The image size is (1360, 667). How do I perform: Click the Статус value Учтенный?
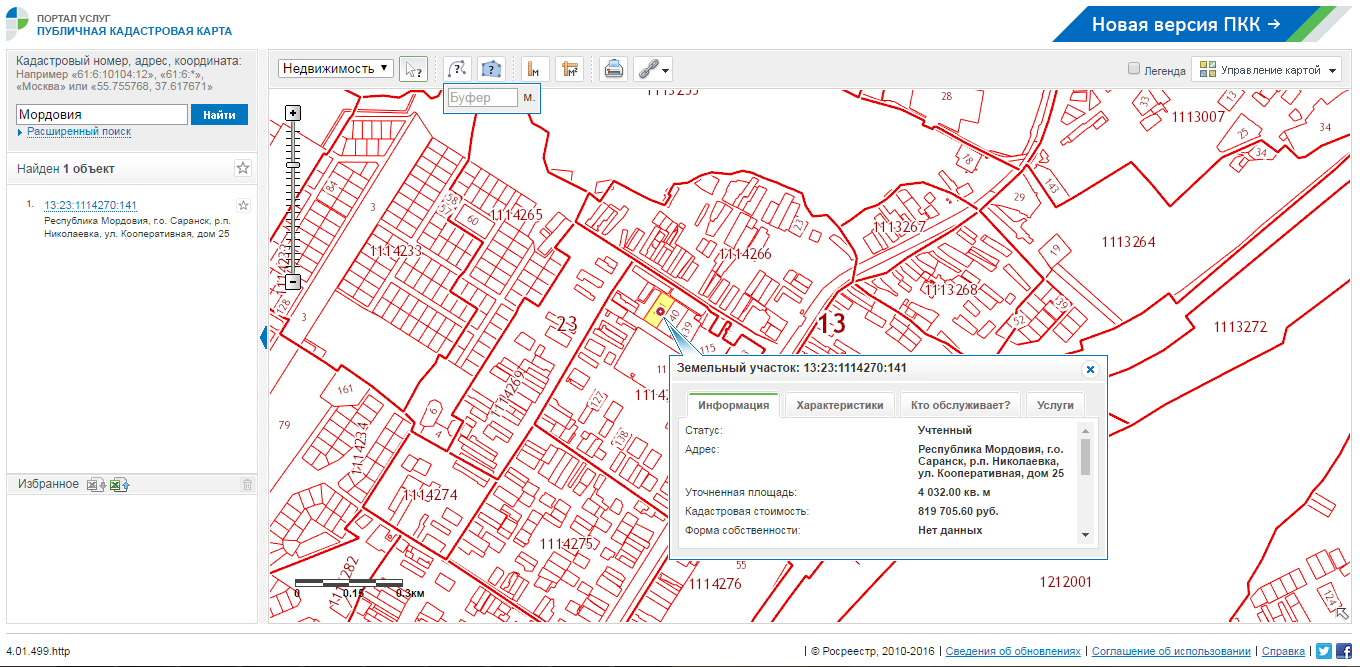(x=945, y=430)
